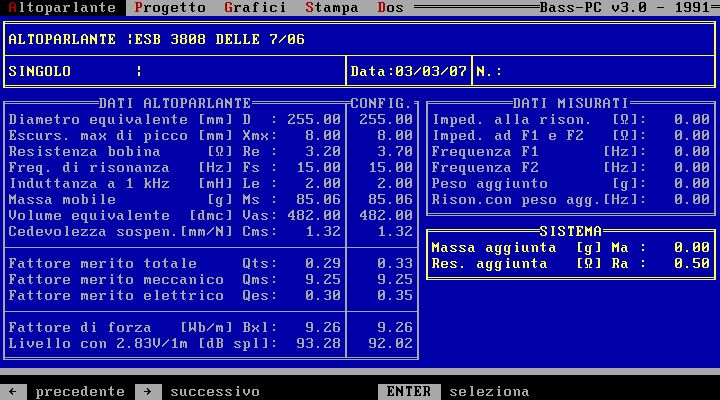Select Rison.con peso agg. value field
Viewport: 720px width, 400px height.
pos(692,199)
